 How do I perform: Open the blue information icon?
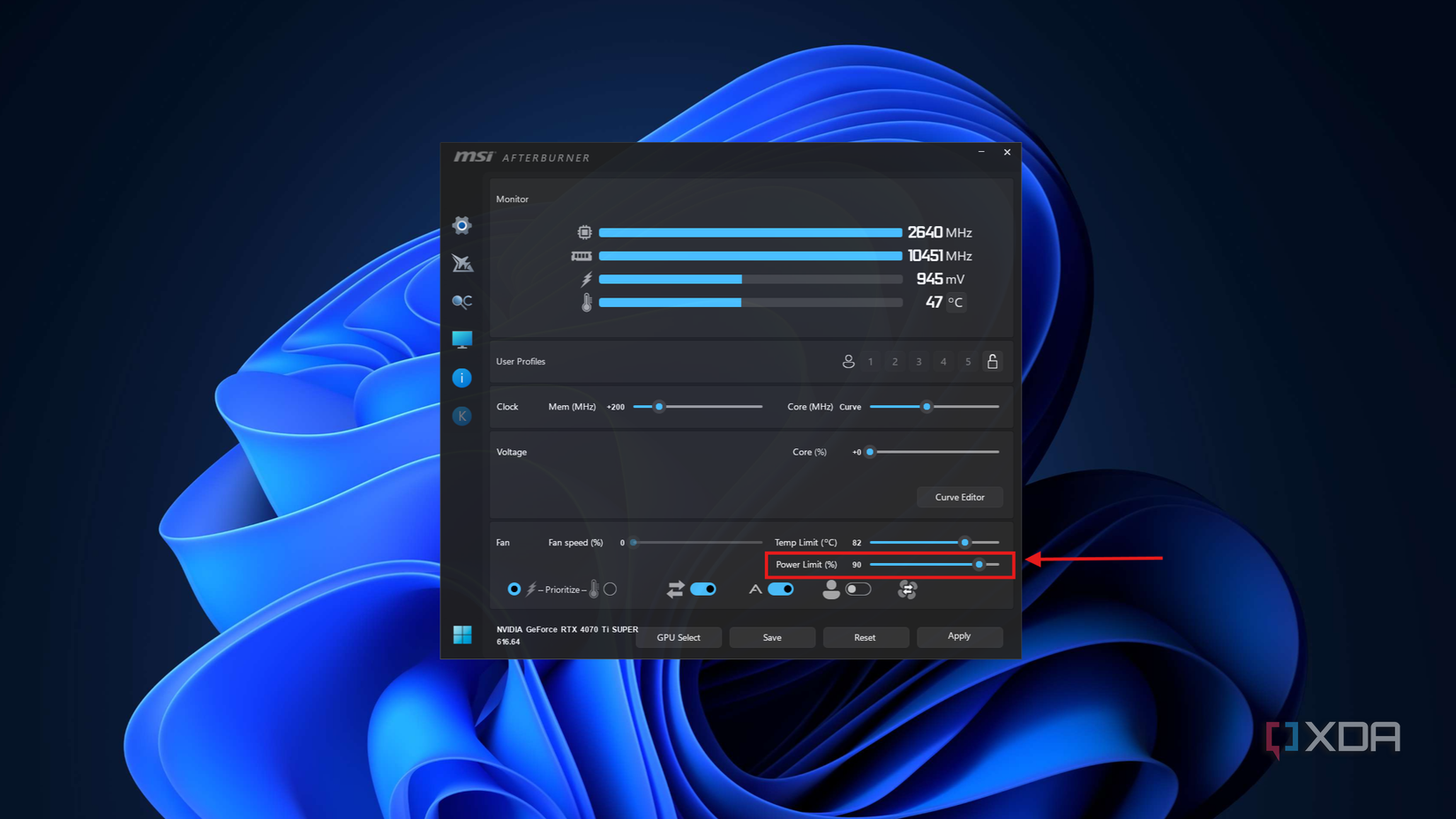tap(462, 378)
